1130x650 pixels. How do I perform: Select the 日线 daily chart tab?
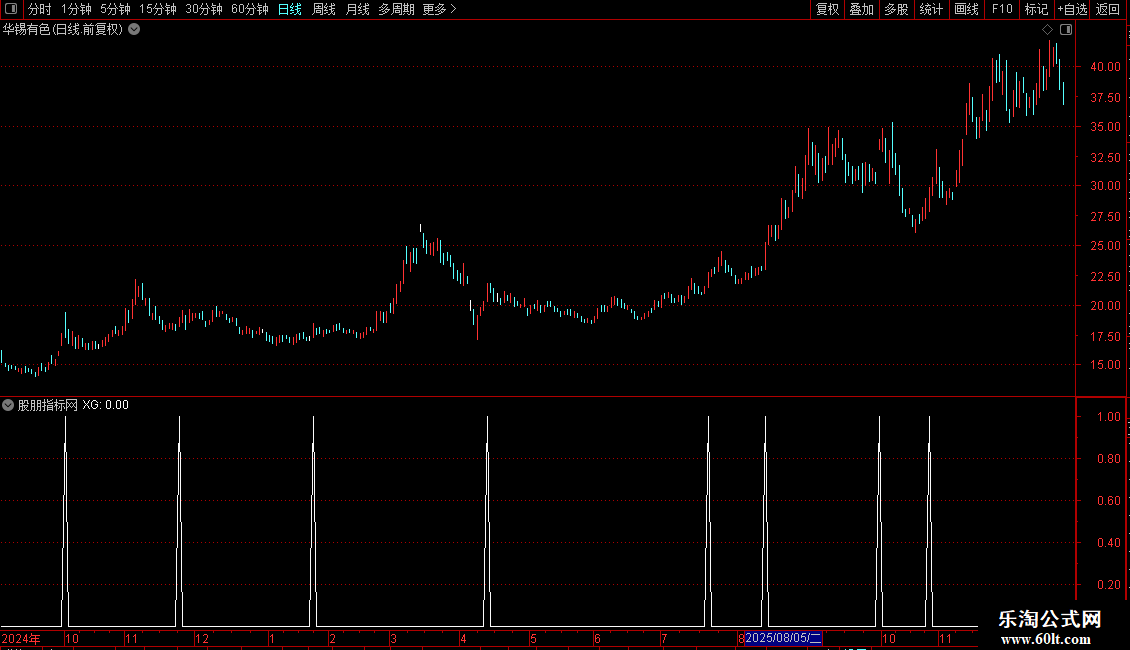point(290,9)
